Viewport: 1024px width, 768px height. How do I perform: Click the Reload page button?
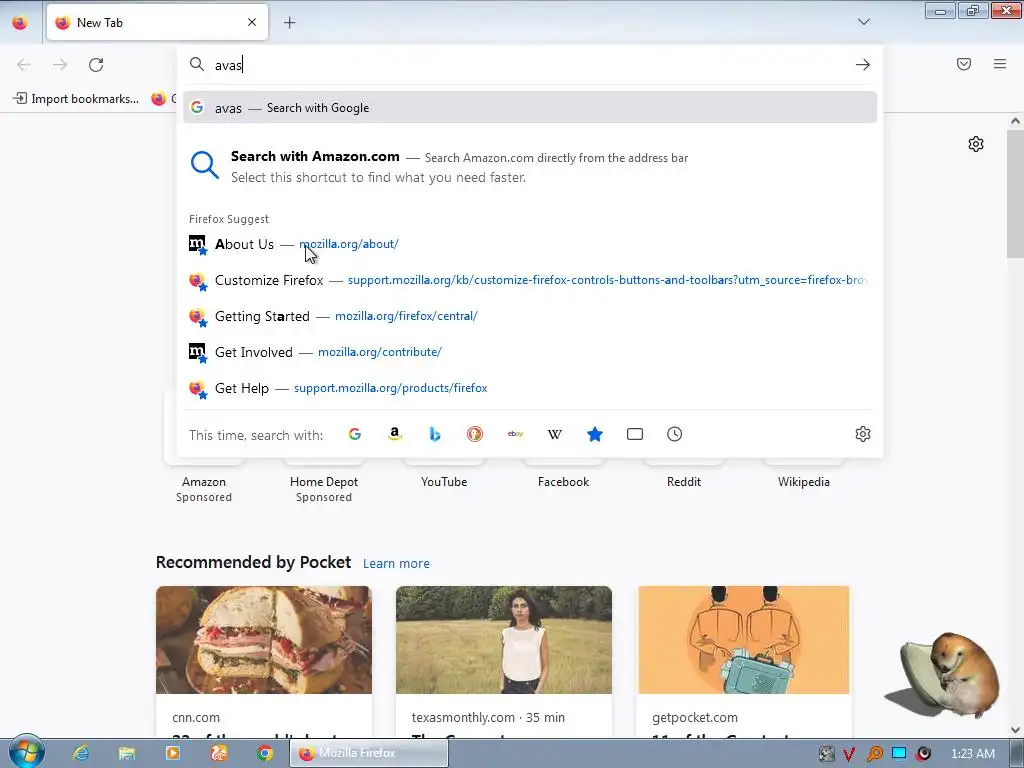coord(96,65)
